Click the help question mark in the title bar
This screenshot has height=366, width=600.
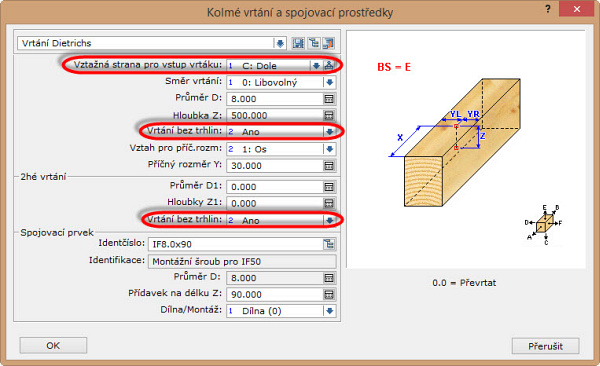(548, 9)
